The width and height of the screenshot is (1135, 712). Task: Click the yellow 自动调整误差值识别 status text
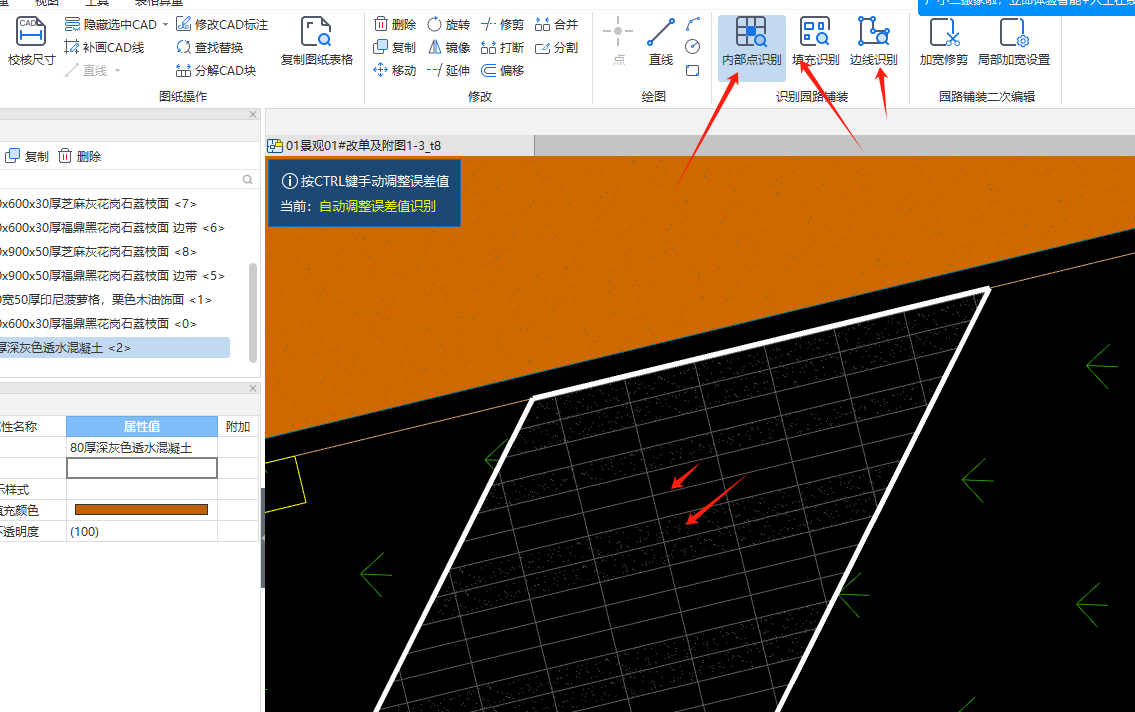377,206
